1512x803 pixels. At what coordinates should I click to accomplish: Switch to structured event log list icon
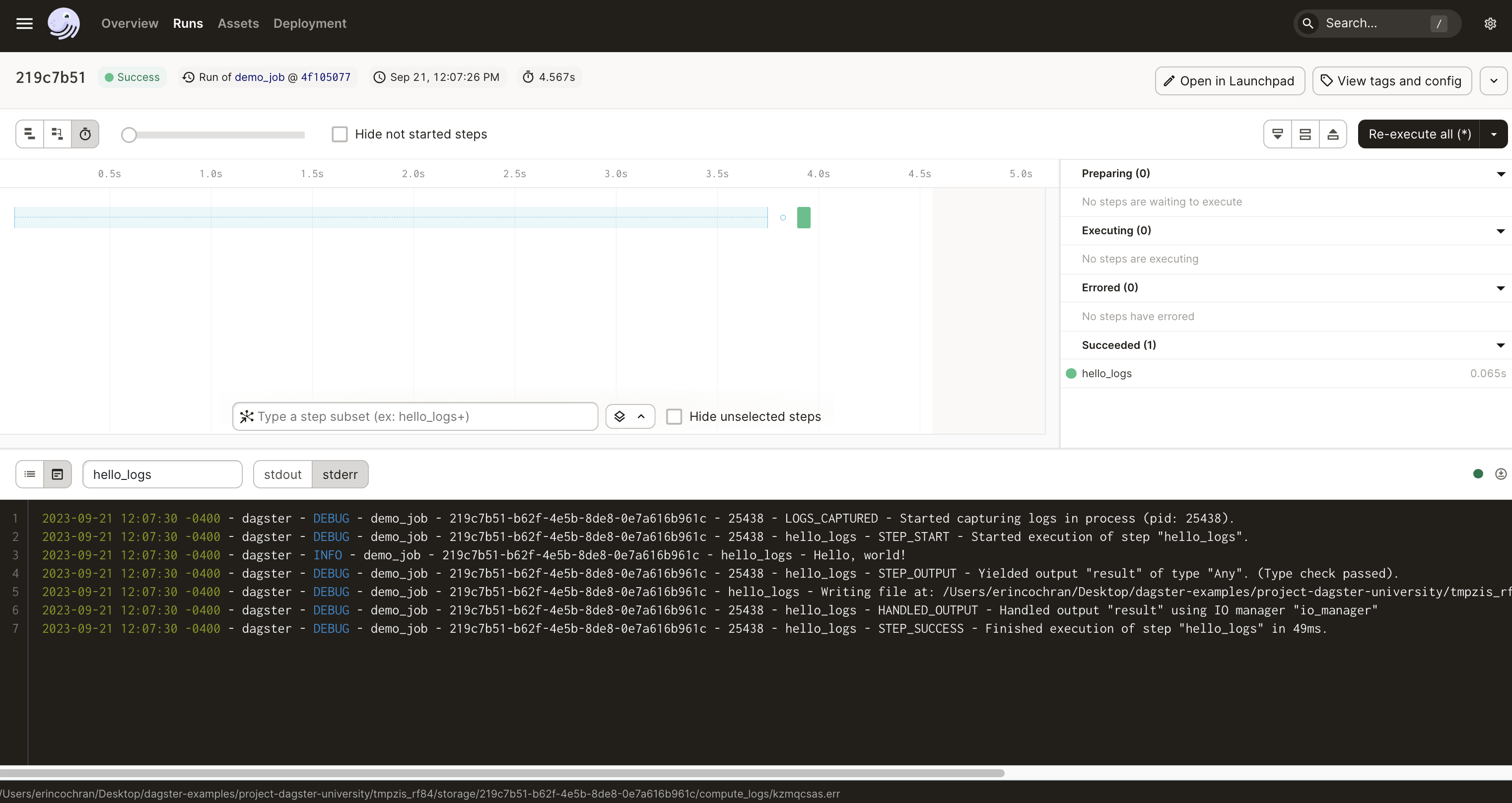29,473
